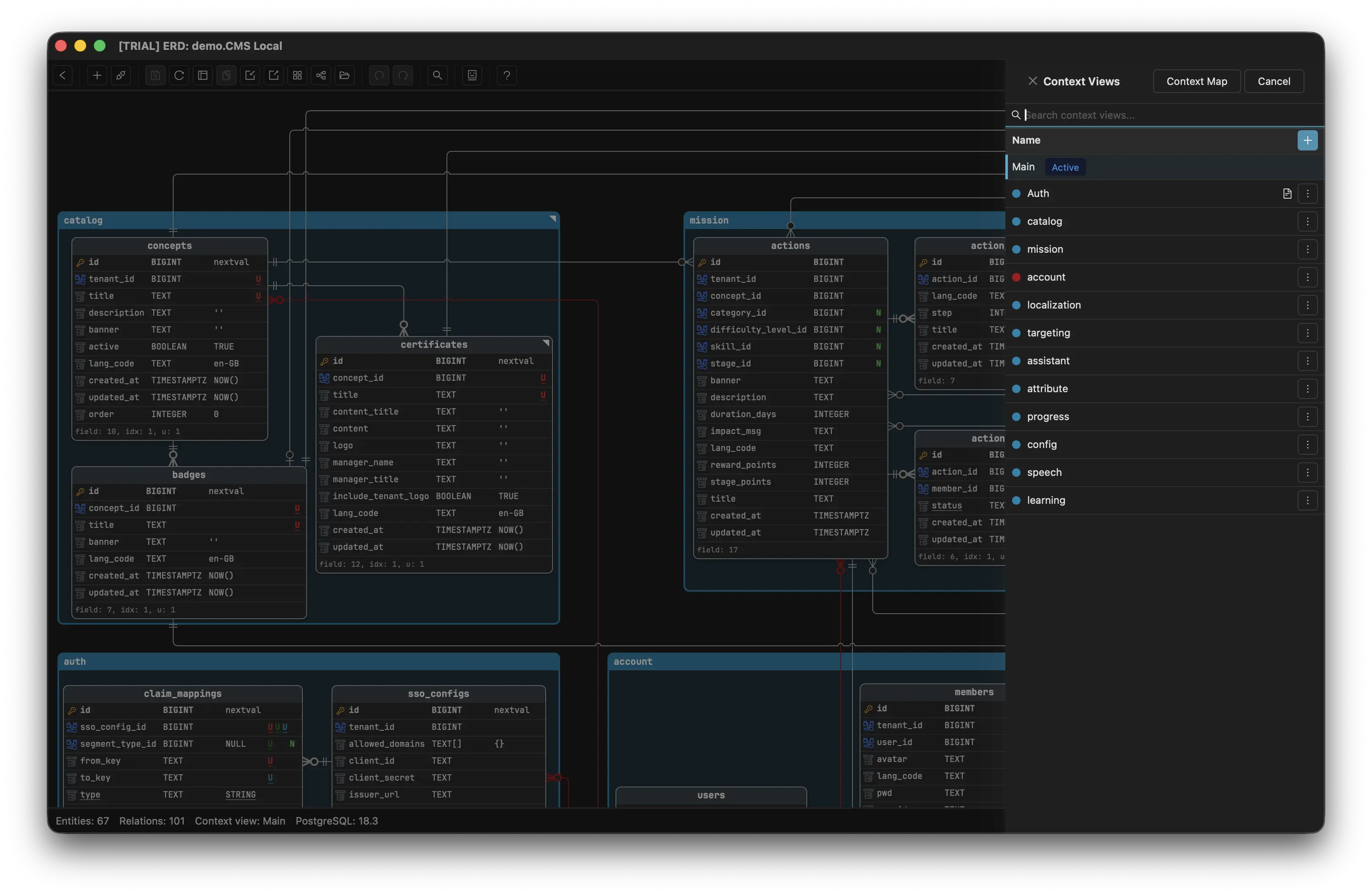Click the concepts table header

coord(169,246)
